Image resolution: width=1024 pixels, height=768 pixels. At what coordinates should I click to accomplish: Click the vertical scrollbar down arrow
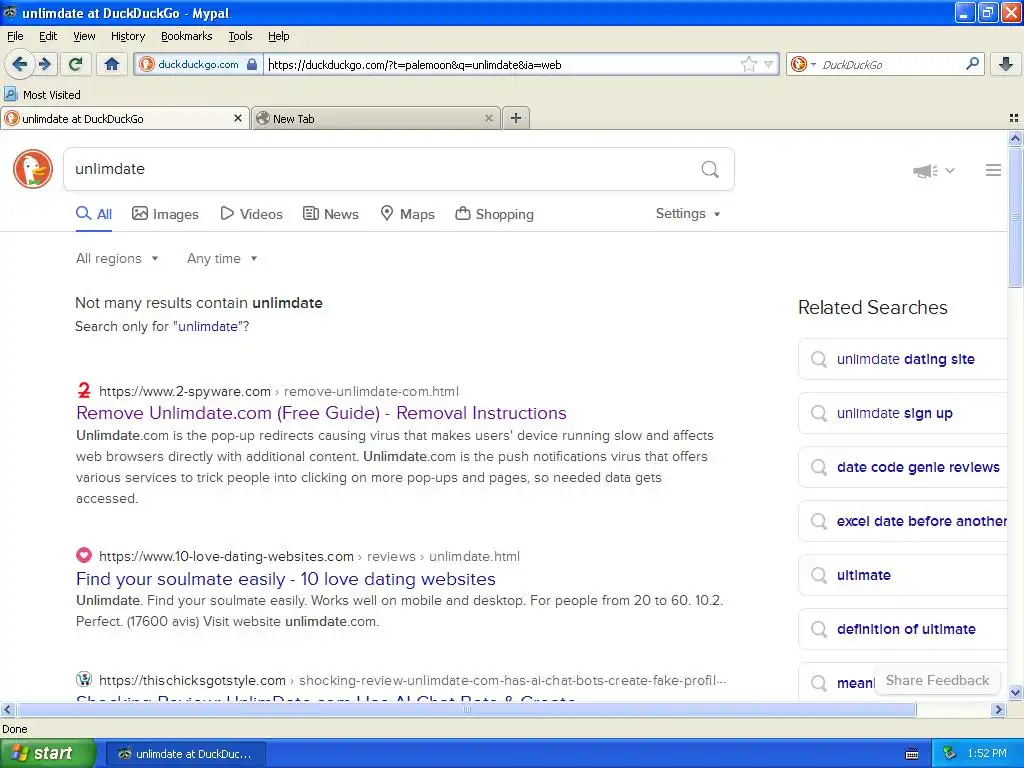pos(1015,692)
